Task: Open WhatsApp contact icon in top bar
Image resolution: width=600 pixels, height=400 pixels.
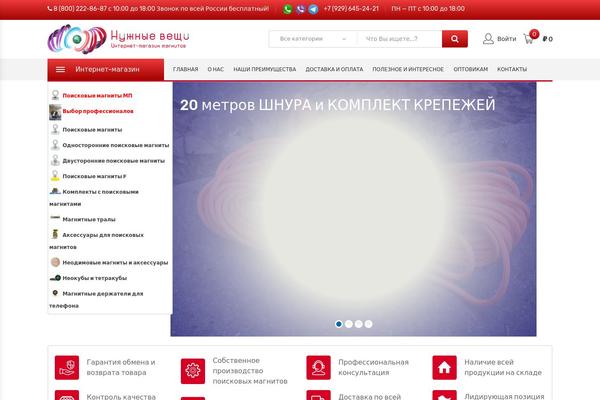Action: (x=287, y=9)
